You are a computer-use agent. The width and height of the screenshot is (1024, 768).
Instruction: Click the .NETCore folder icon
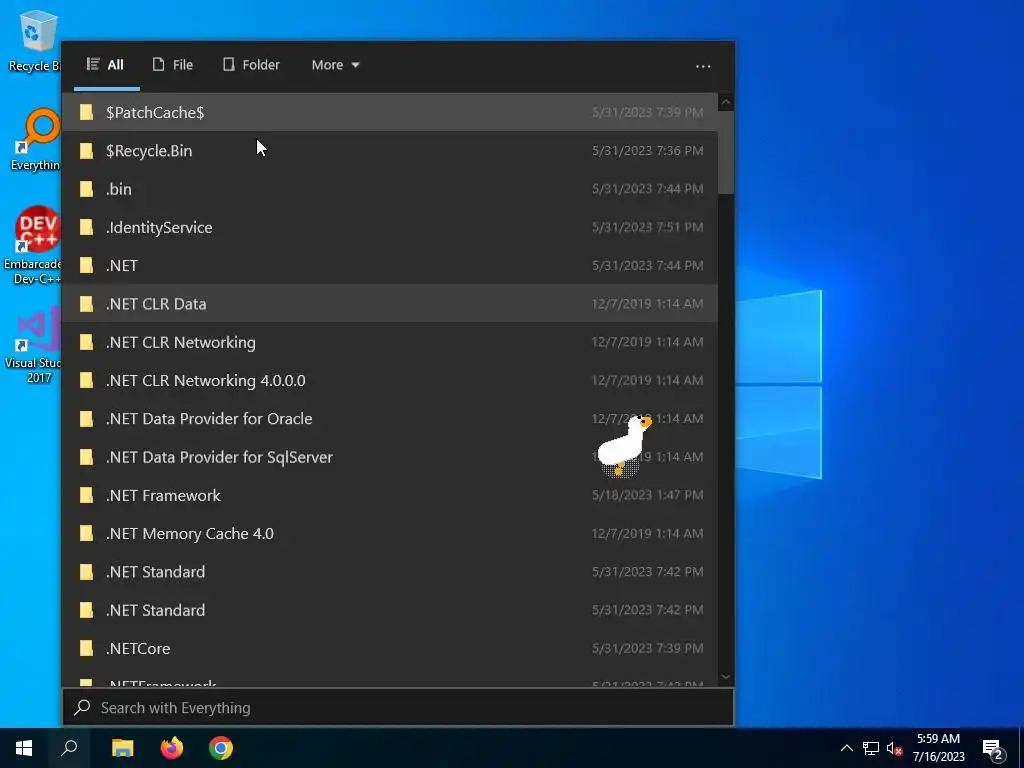point(86,648)
